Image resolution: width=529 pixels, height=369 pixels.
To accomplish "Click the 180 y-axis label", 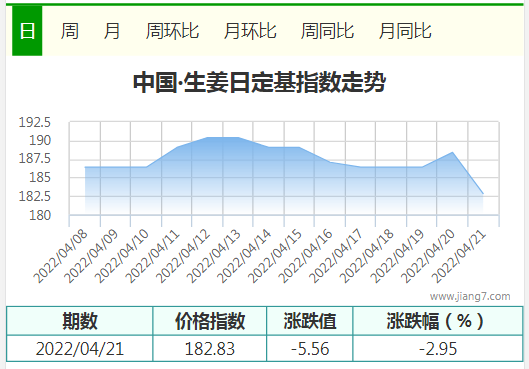I will (40, 215).
